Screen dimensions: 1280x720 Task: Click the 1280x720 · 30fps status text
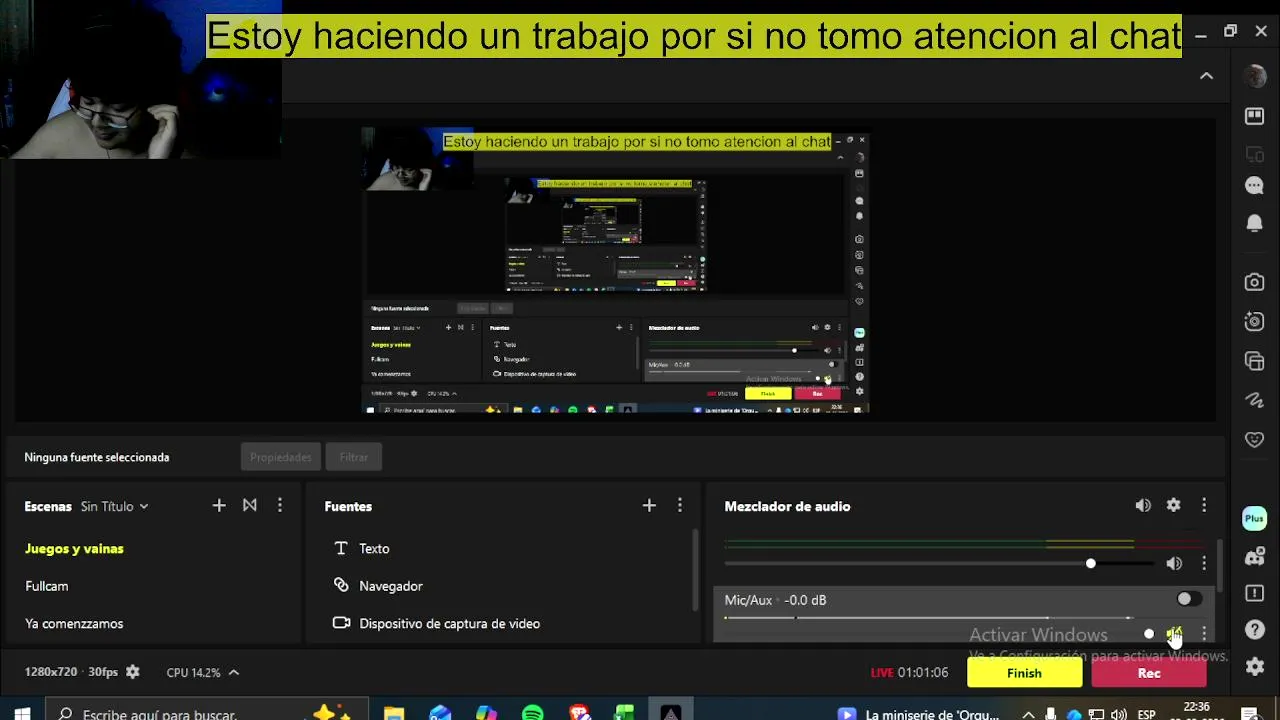pos(71,672)
